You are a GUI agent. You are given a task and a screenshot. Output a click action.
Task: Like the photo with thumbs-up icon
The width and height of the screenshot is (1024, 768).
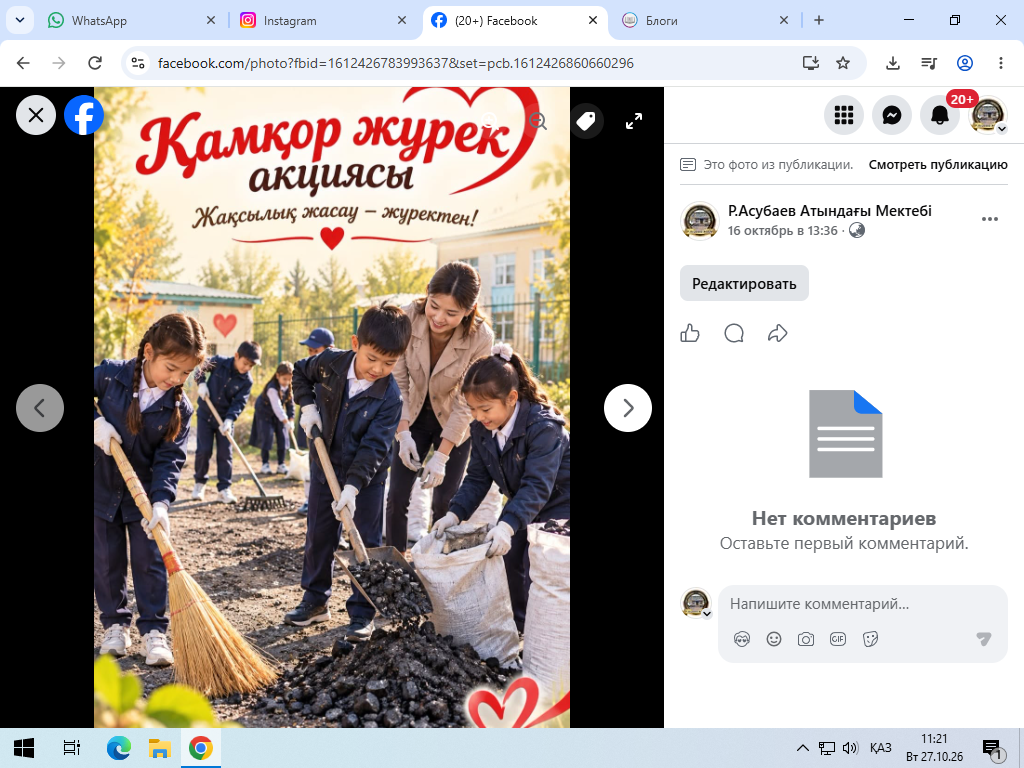tap(690, 333)
